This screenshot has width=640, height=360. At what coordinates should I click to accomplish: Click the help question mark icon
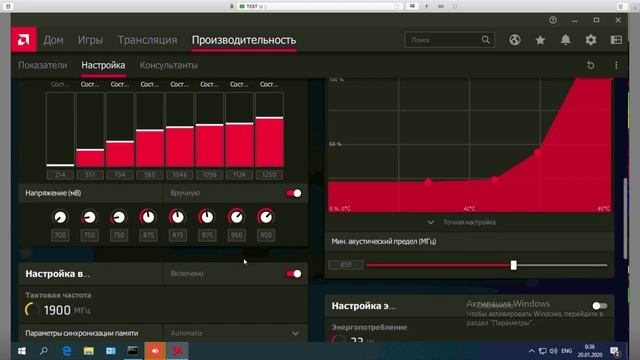pos(553,20)
